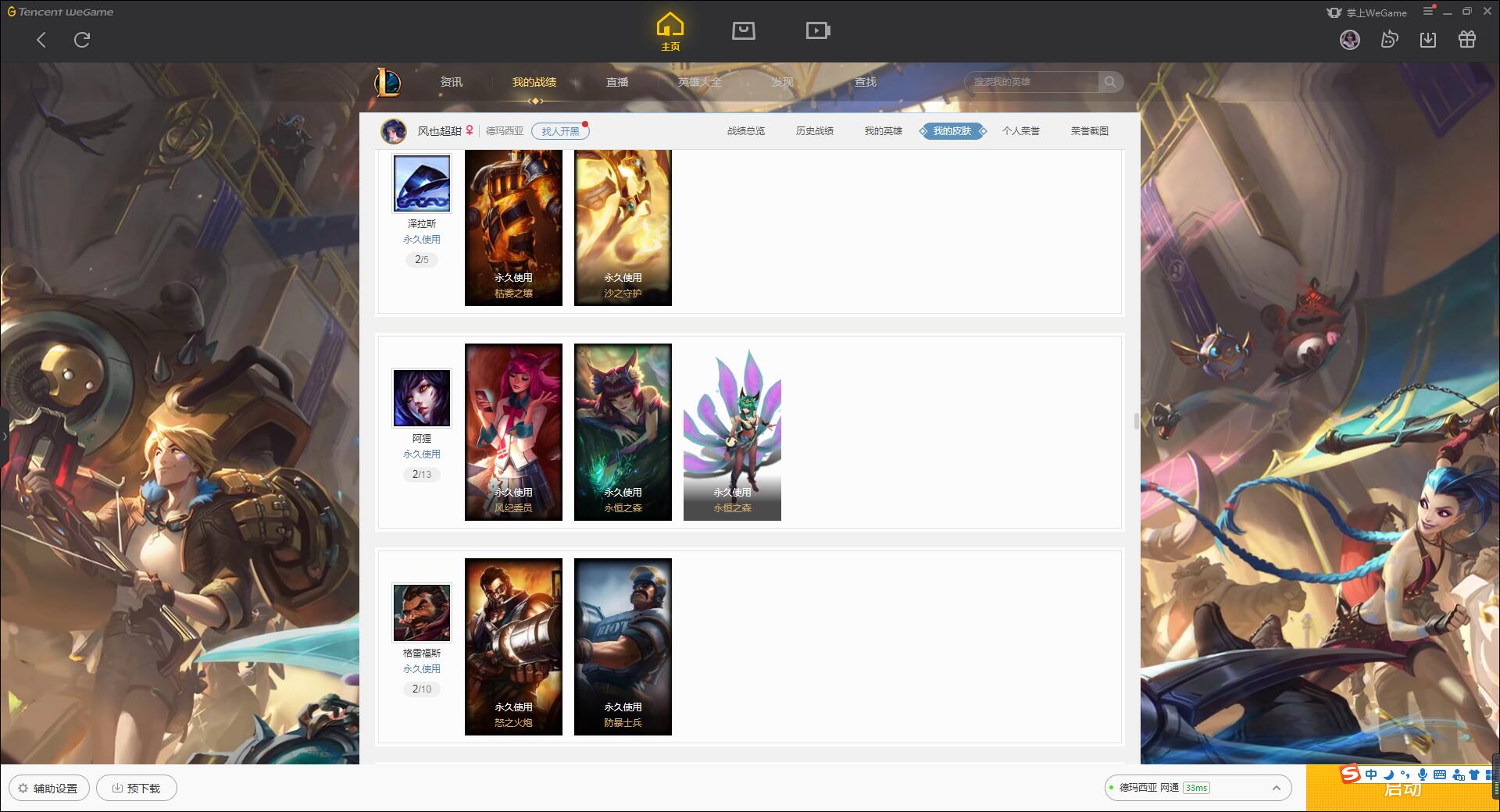Open the 沙之守护 skin card
1500x812 pixels.
(623, 227)
